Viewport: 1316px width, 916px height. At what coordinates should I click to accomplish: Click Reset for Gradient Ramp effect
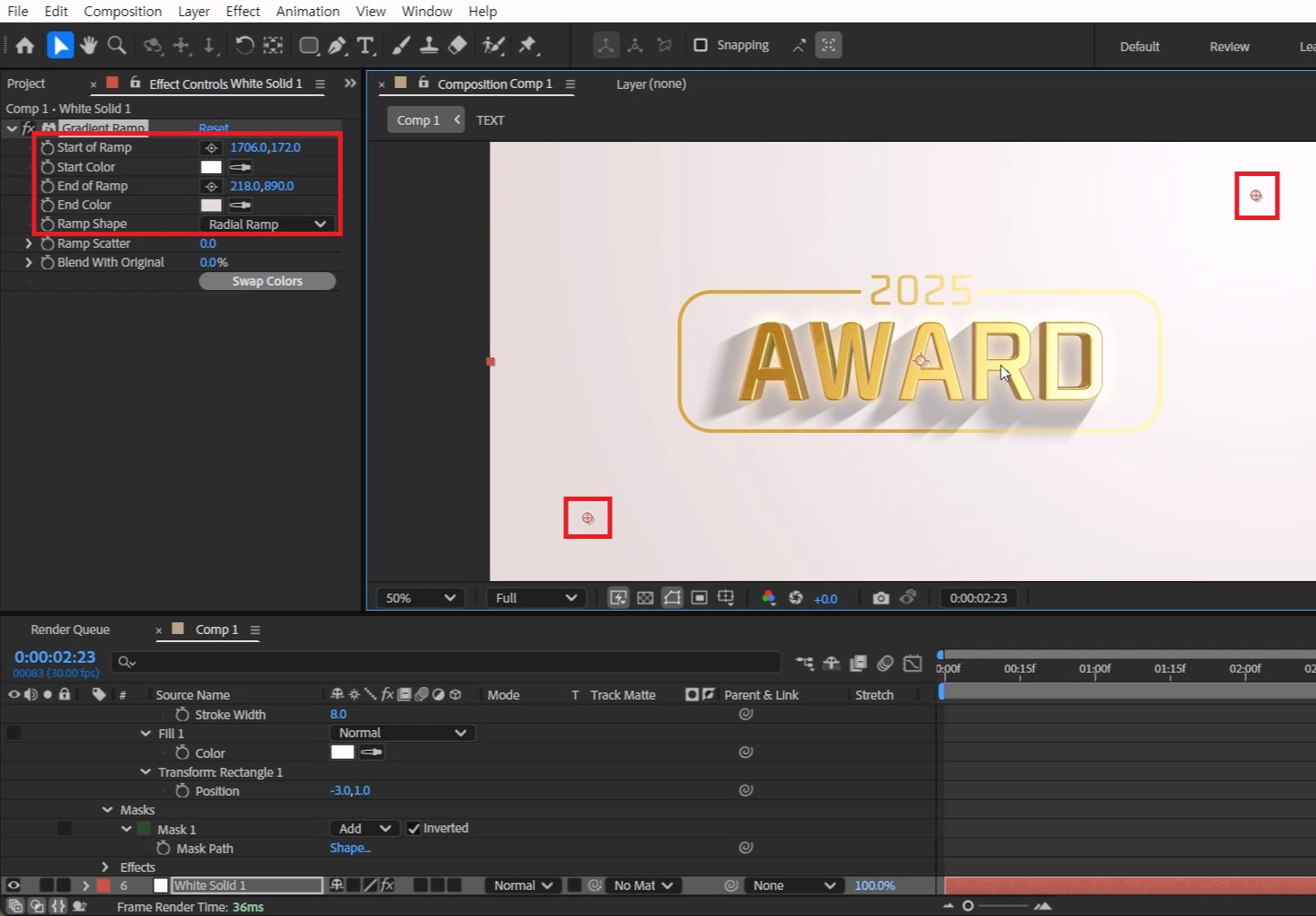[x=214, y=128]
